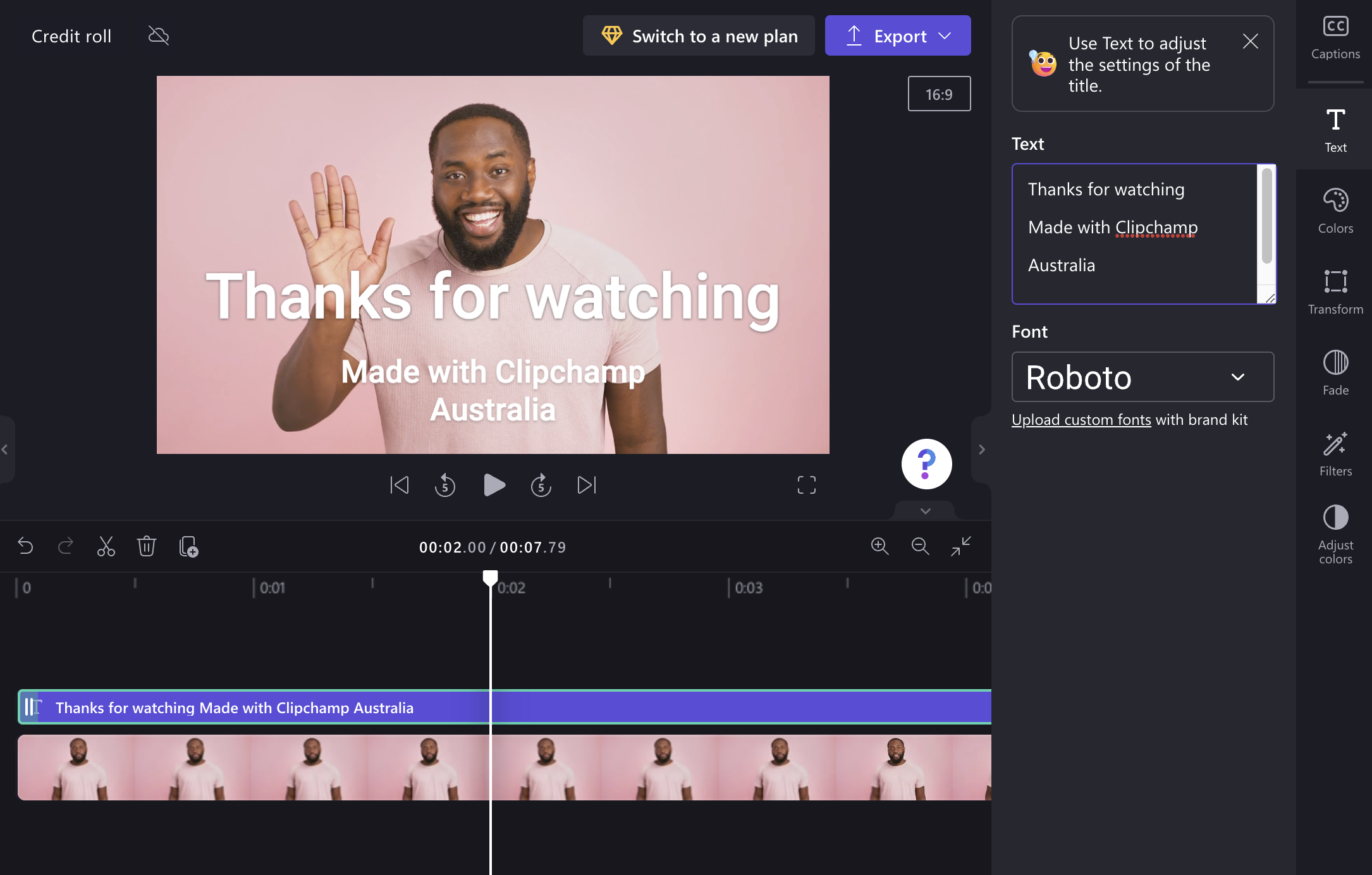Click Switch to a new plan

coord(699,35)
